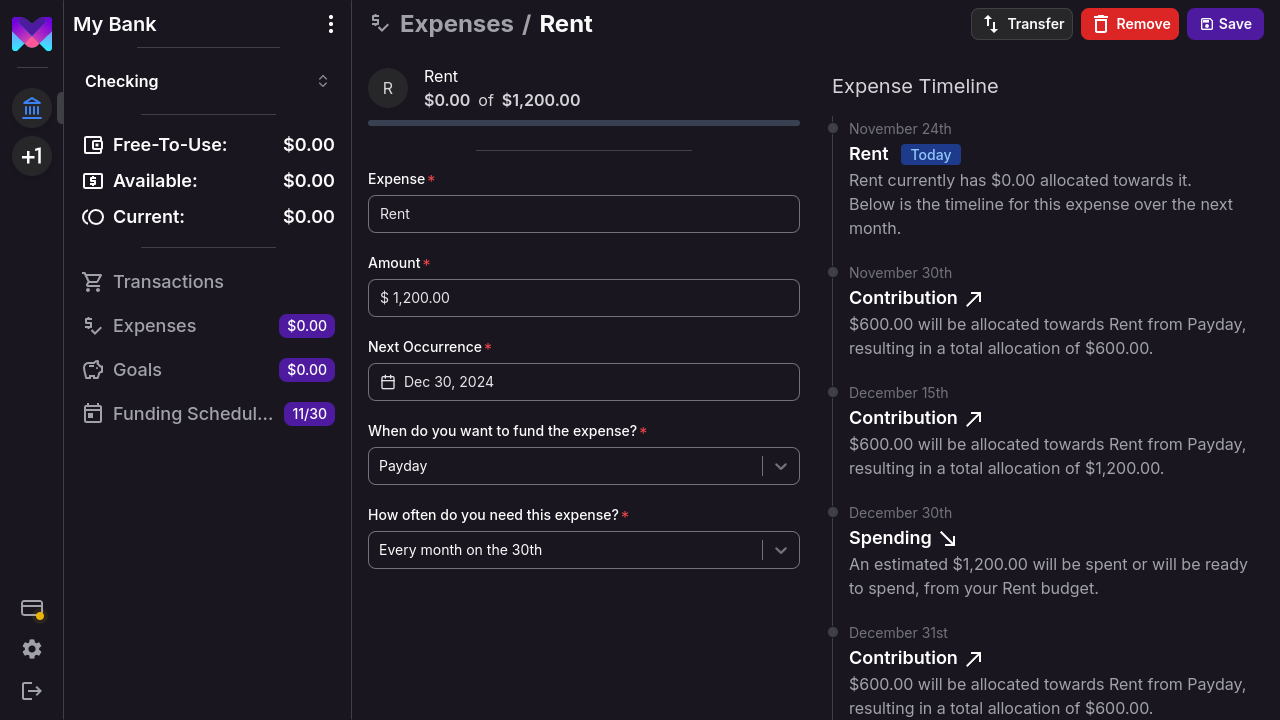Expand the Checking account selector
The width and height of the screenshot is (1280, 720).
208,81
